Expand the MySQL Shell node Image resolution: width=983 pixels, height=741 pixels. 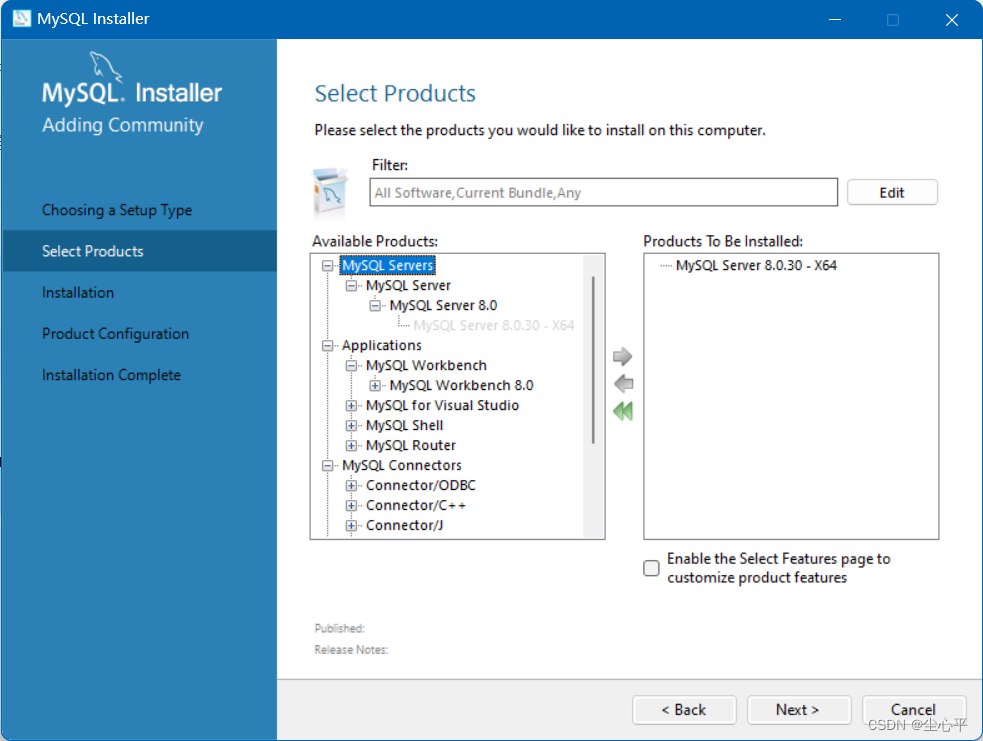tap(351, 426)
